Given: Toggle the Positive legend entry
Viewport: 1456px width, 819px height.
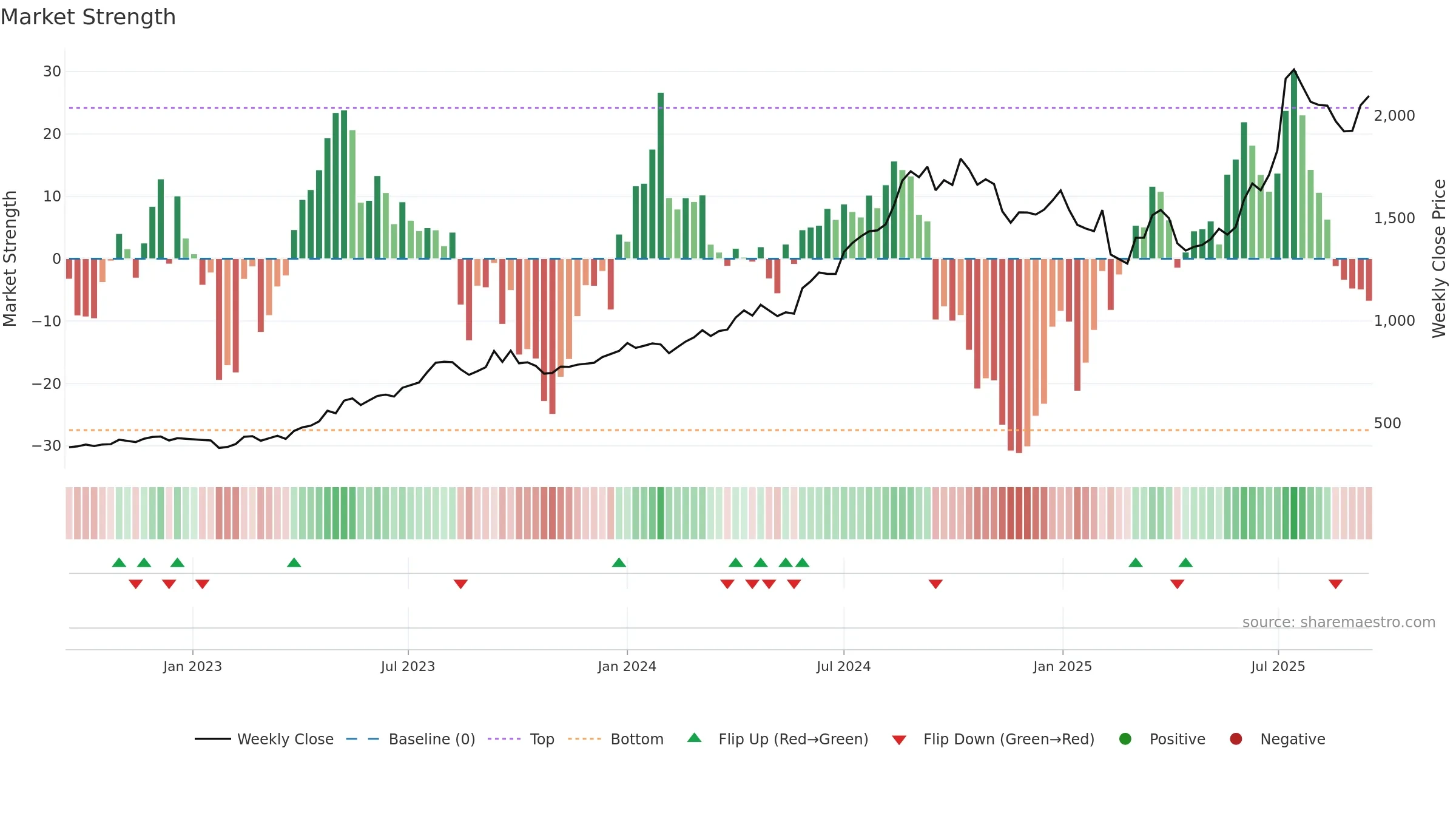Looking at the screenshot, I should 1162,739.
